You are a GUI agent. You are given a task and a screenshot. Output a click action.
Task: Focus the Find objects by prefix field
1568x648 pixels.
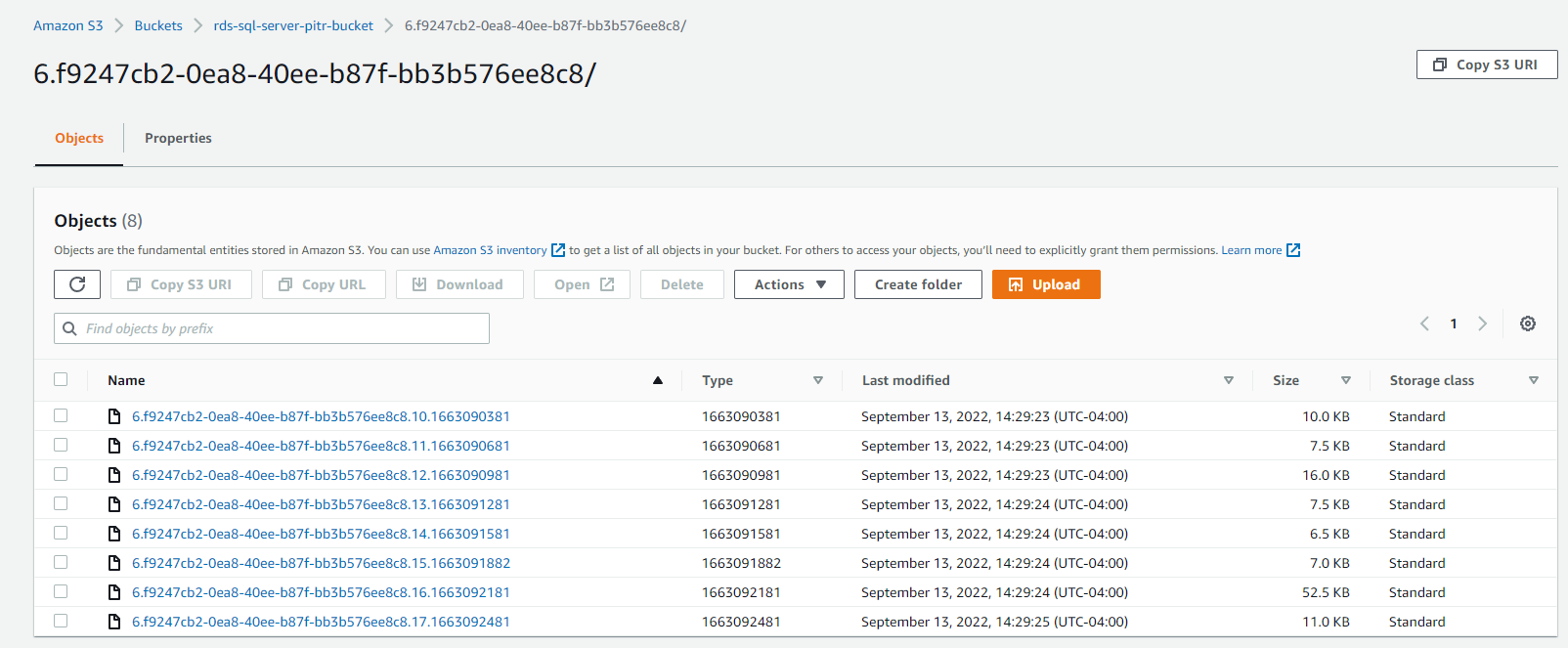272,328
